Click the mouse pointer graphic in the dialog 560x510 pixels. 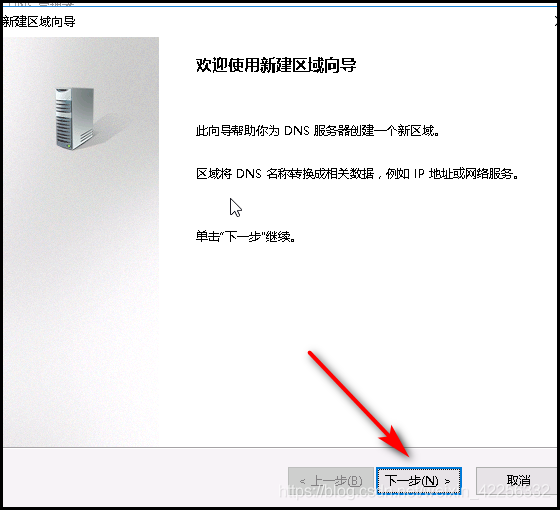tap(235, 208)
